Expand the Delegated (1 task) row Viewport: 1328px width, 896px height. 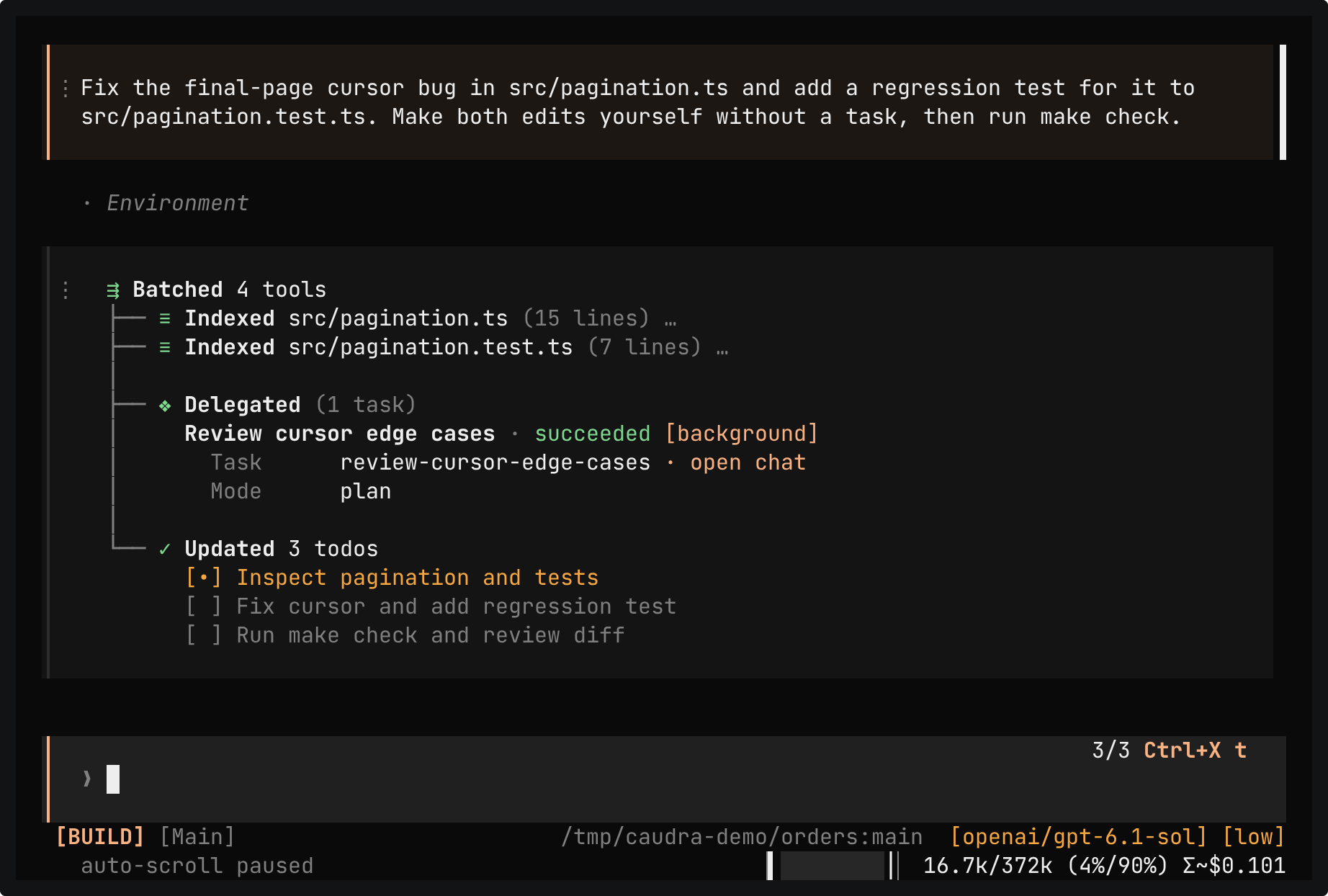(300, 405)
